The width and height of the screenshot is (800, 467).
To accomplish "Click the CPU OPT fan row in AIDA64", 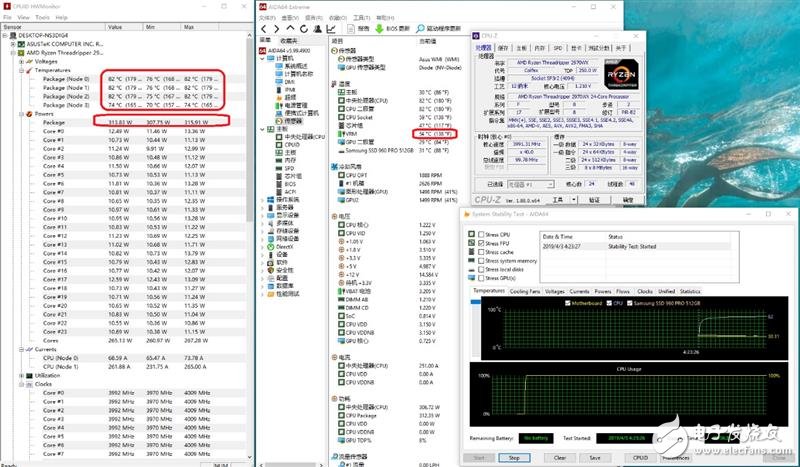I will coord(390,175).
